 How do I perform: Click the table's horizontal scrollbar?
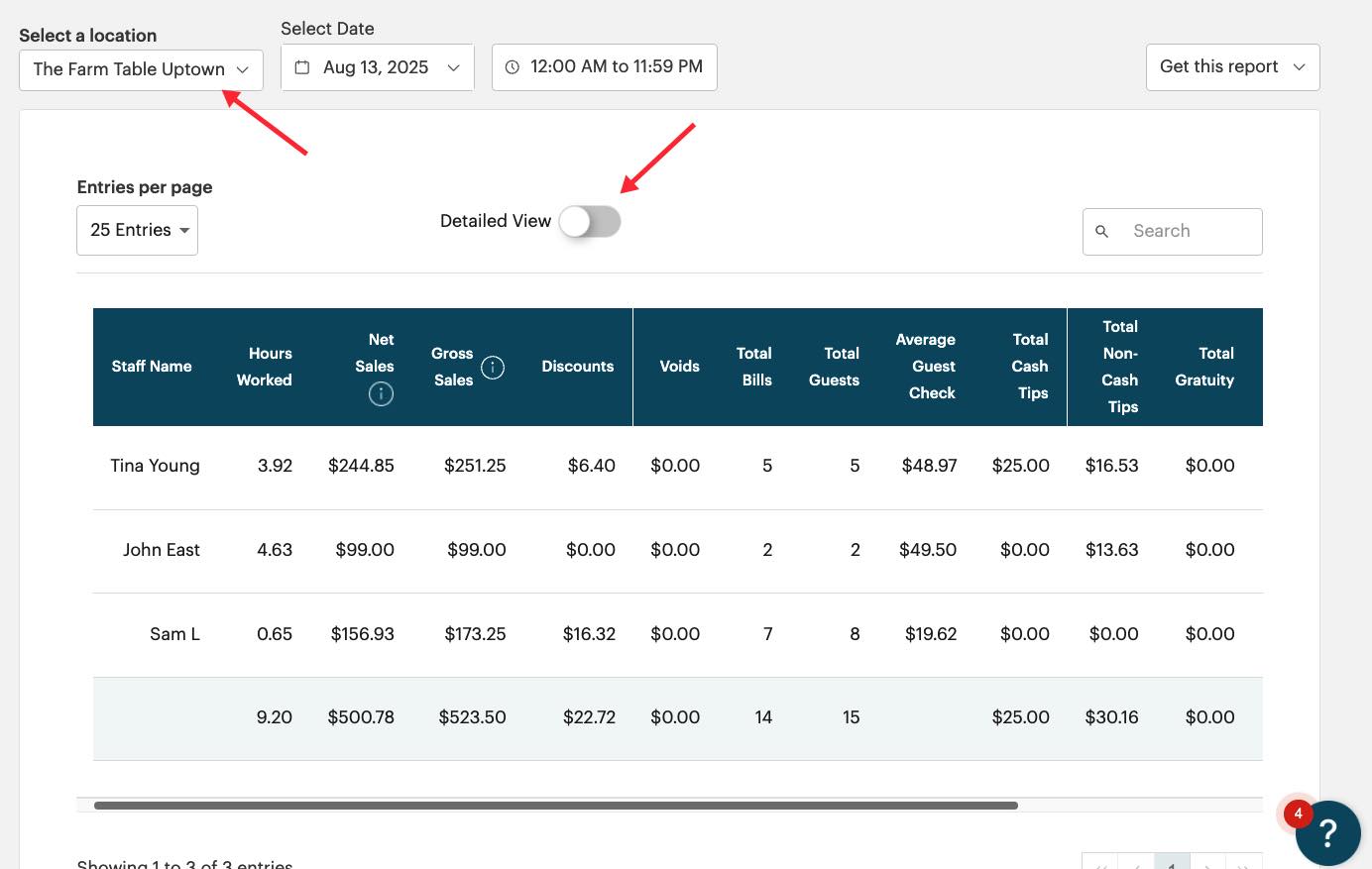point(555,806)
